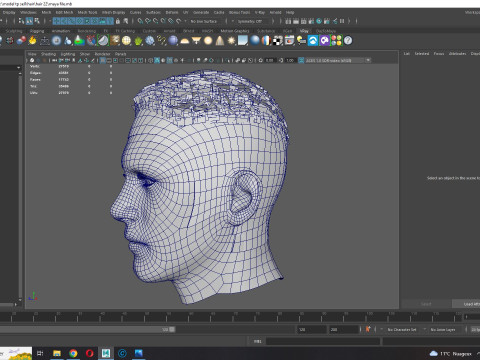Toggle the first highlighted selection mask icon
Viewport: 480px width, 360px height.
[x=57, y=21]
